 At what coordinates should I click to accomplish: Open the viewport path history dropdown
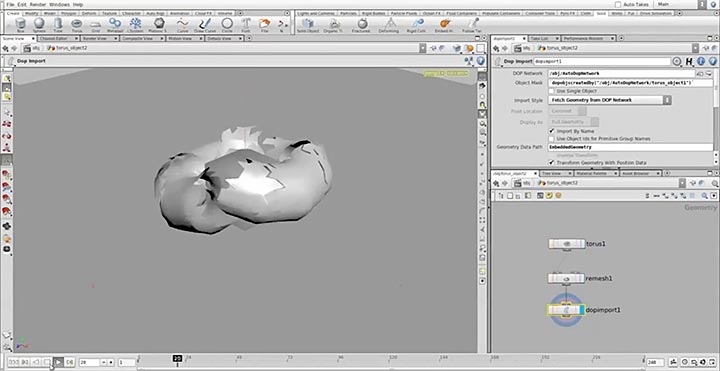pos(422,48)
